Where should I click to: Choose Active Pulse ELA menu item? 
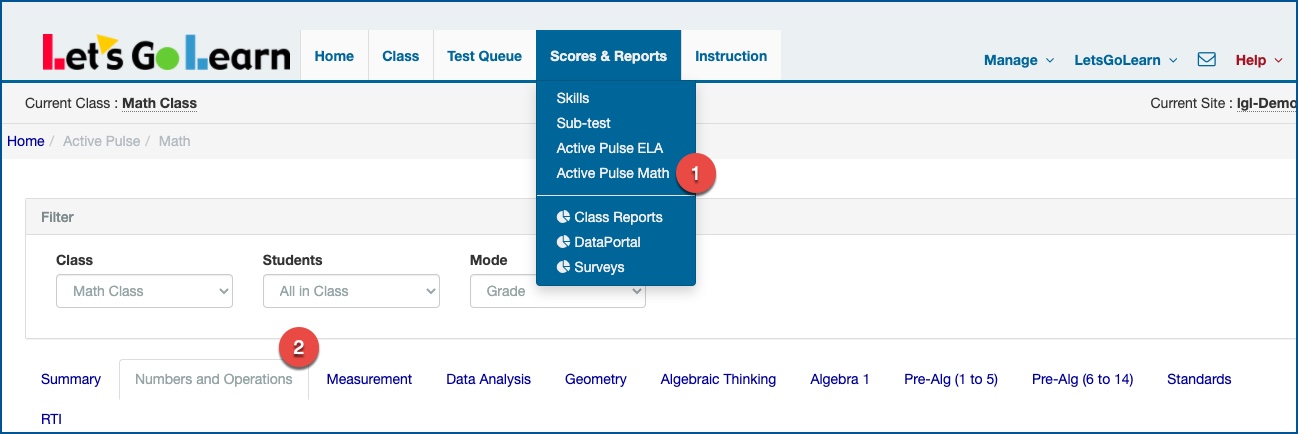tap(609, 148)
